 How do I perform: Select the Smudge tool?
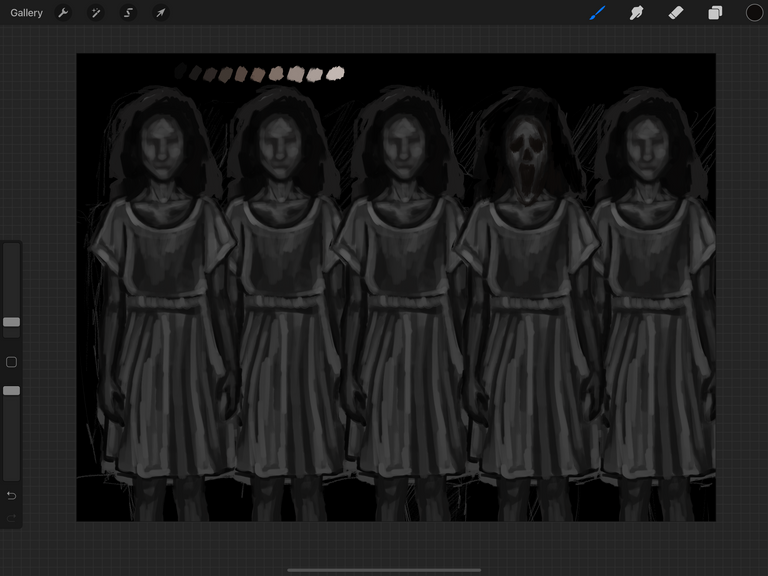[x=636, y=13]
